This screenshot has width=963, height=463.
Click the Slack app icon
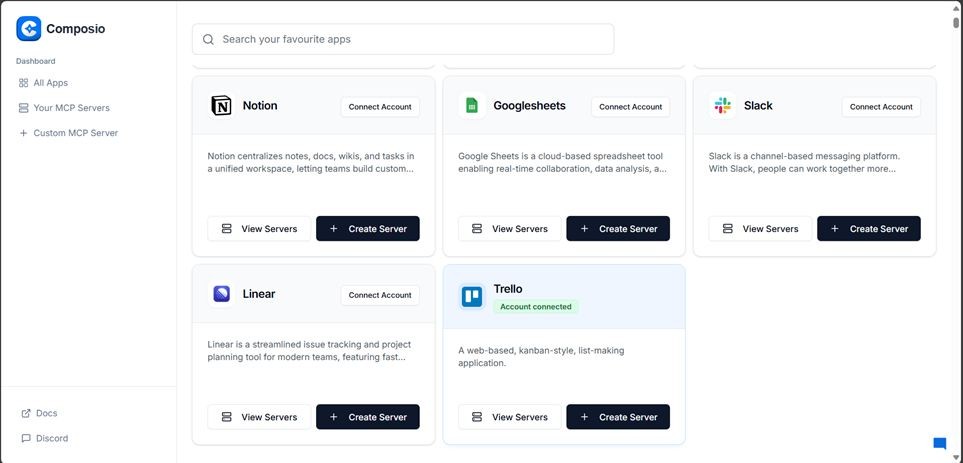[x=722, y=106]
